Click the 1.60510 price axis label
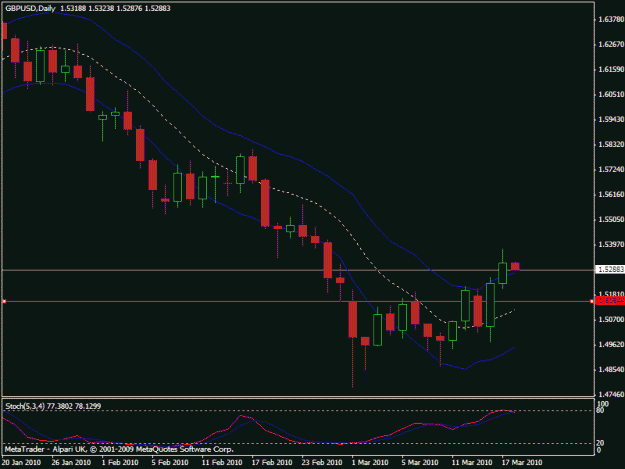Screen dimensions: 625x469 tap(611, 94)
